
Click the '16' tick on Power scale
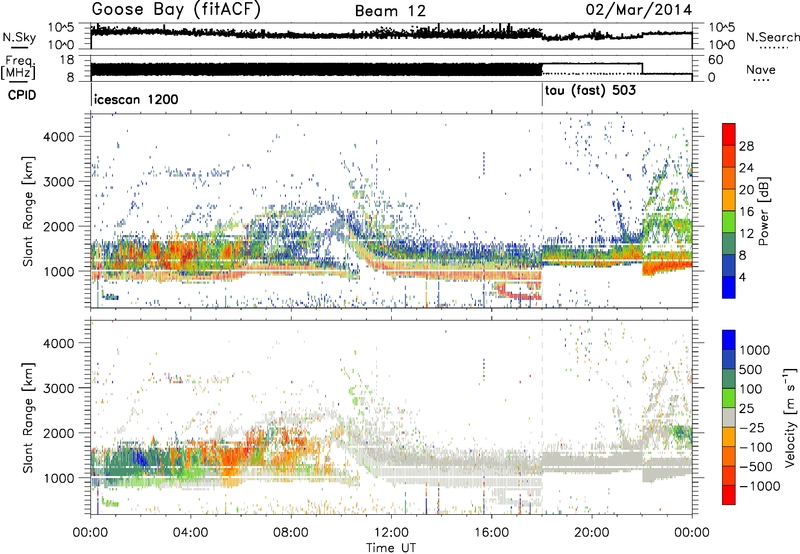[x=745, y=212]
